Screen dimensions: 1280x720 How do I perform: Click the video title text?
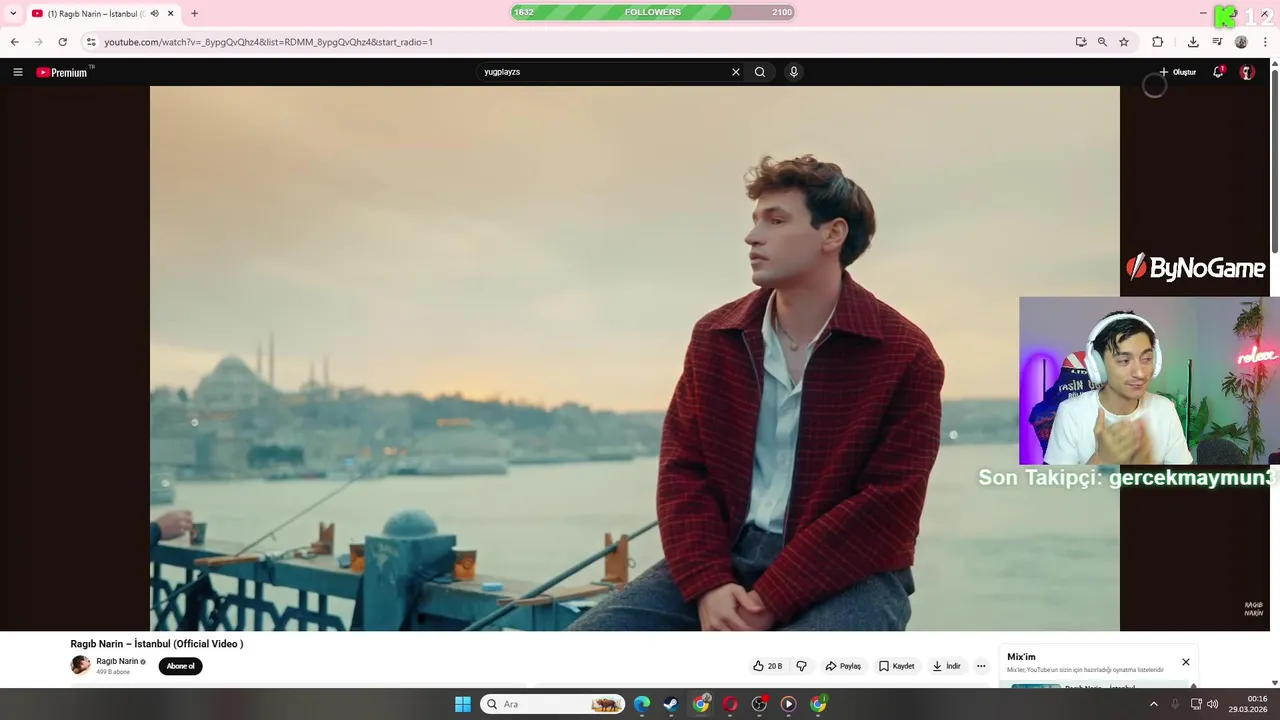(x=157, y=644)
